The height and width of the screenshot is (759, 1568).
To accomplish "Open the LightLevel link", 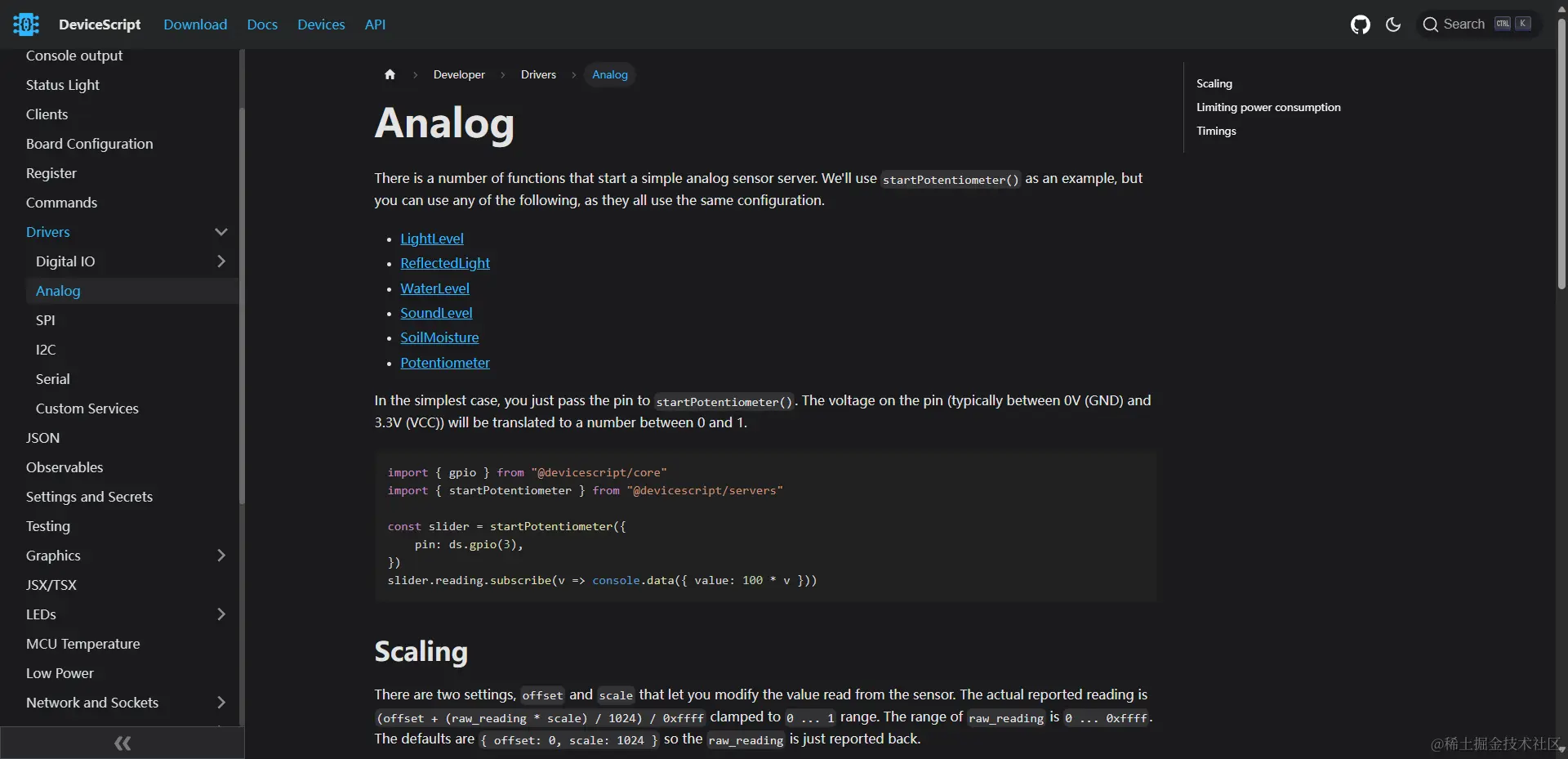I will click(432, 239).
